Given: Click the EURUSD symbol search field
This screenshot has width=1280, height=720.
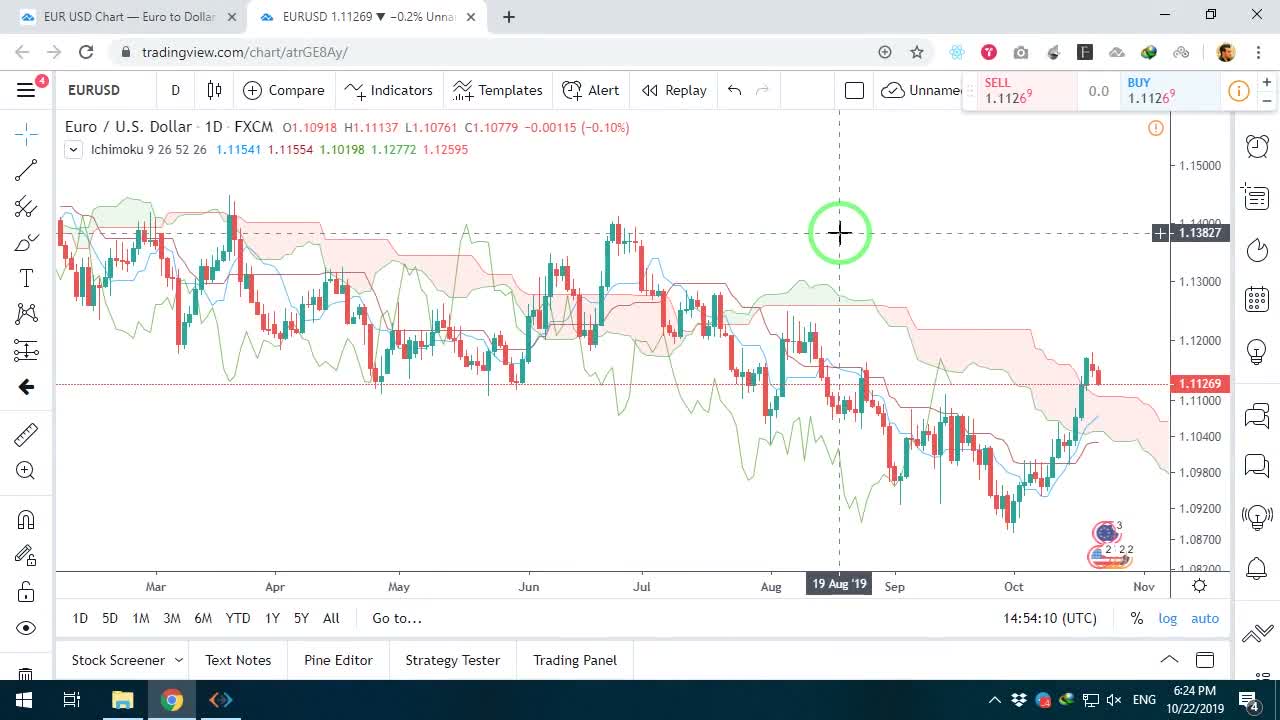Looking at the screenshot, I should 104,90.
